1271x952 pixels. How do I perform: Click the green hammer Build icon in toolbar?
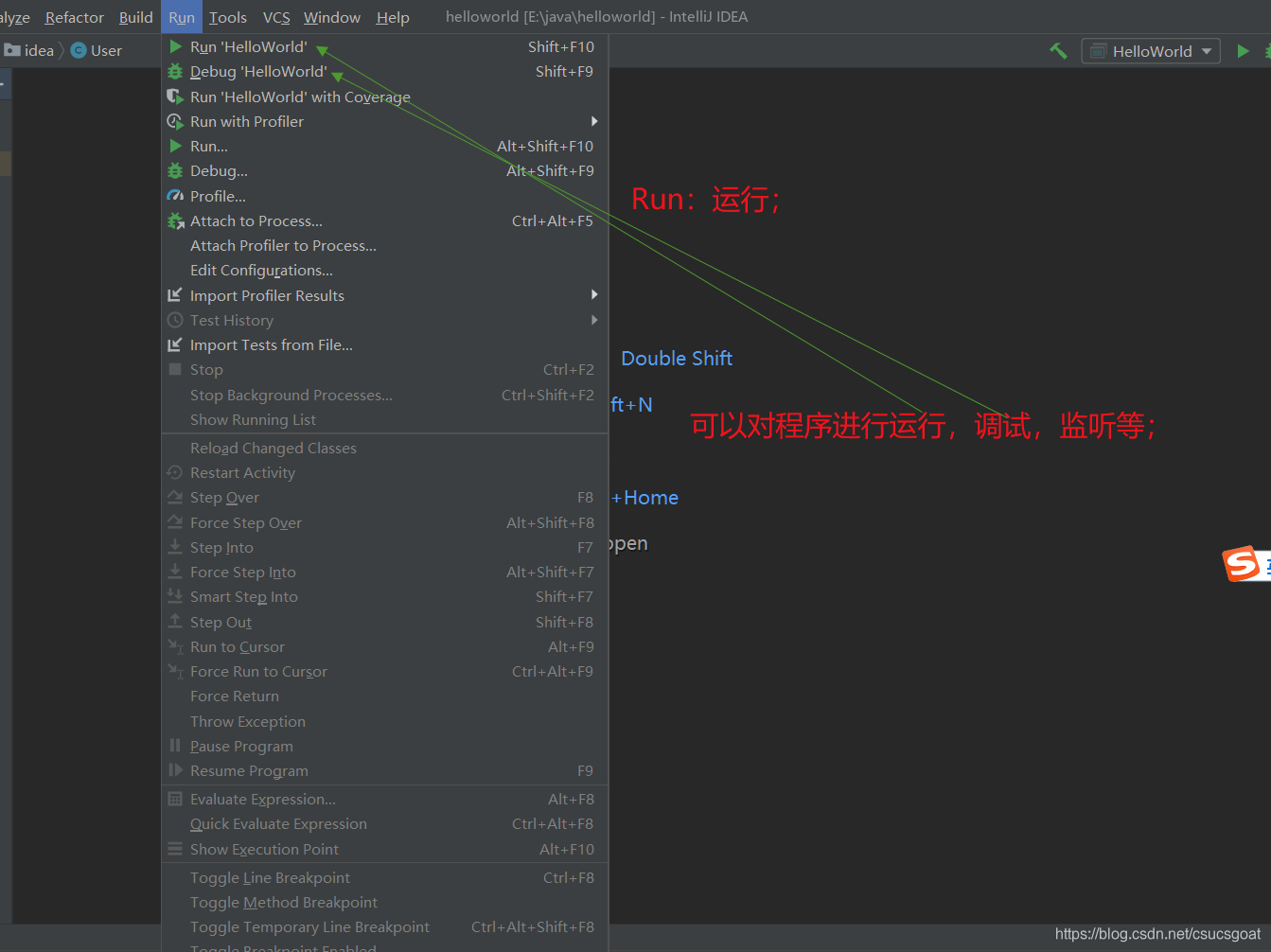(1058, 51)
